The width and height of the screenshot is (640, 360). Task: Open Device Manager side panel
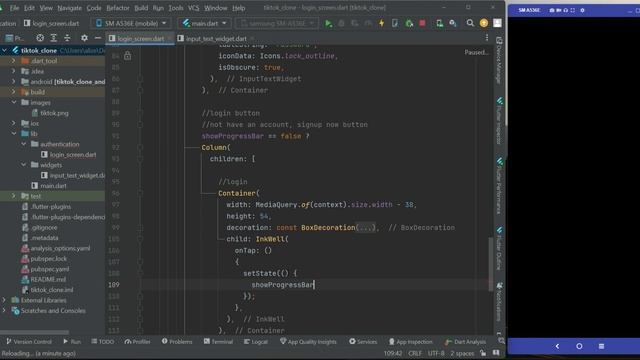coord(499,60)
